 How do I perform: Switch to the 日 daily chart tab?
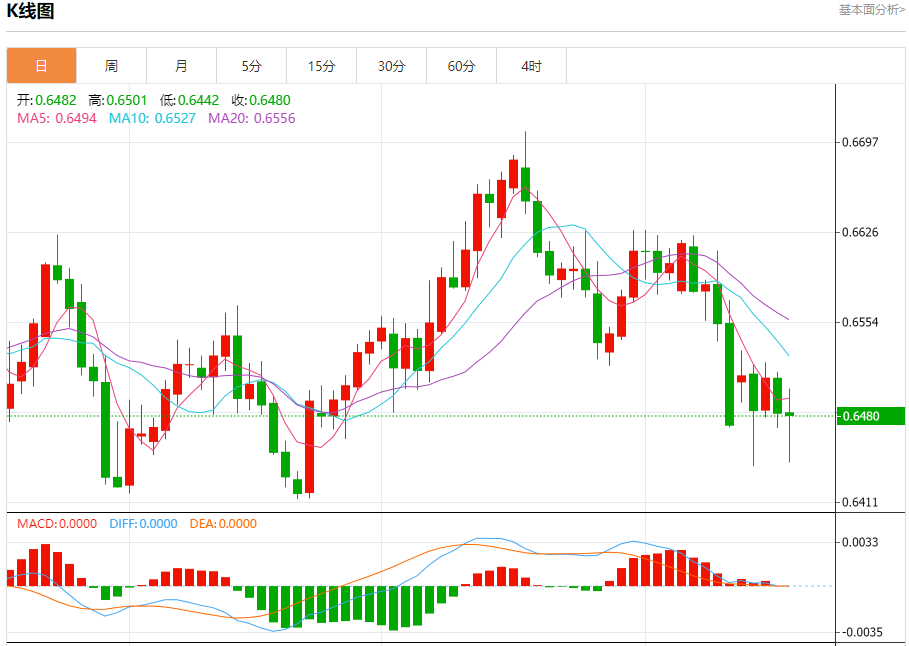tap(42, 66)
